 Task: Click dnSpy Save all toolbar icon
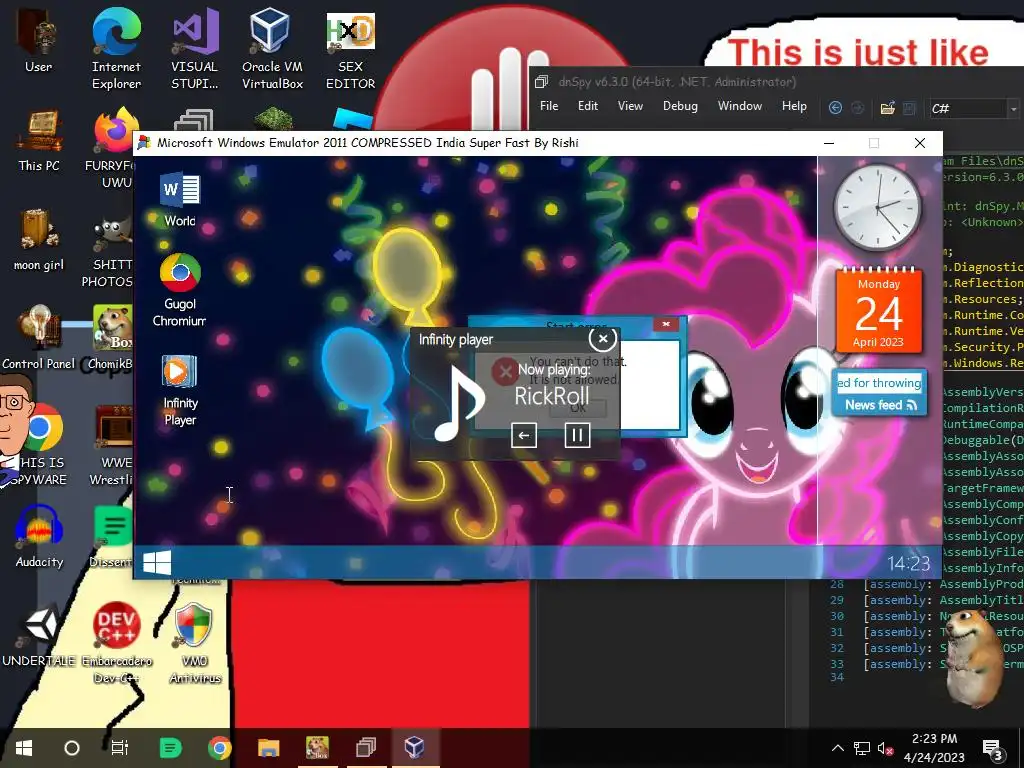909,108
